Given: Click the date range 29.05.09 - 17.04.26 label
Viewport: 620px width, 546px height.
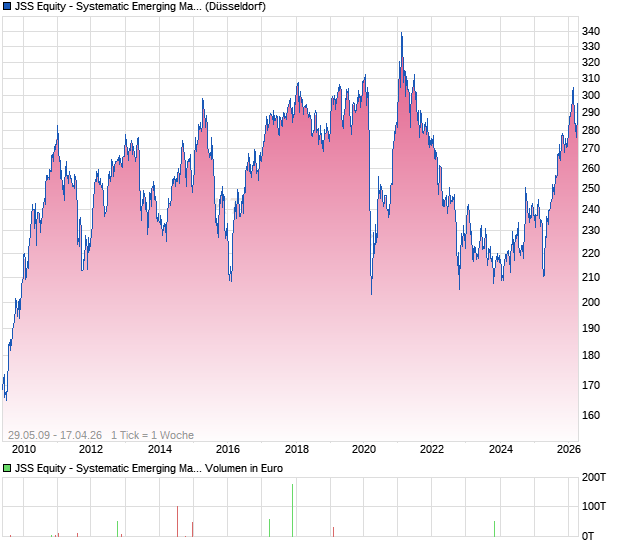Looking at the screenshot, I should [x=55, y=435].
